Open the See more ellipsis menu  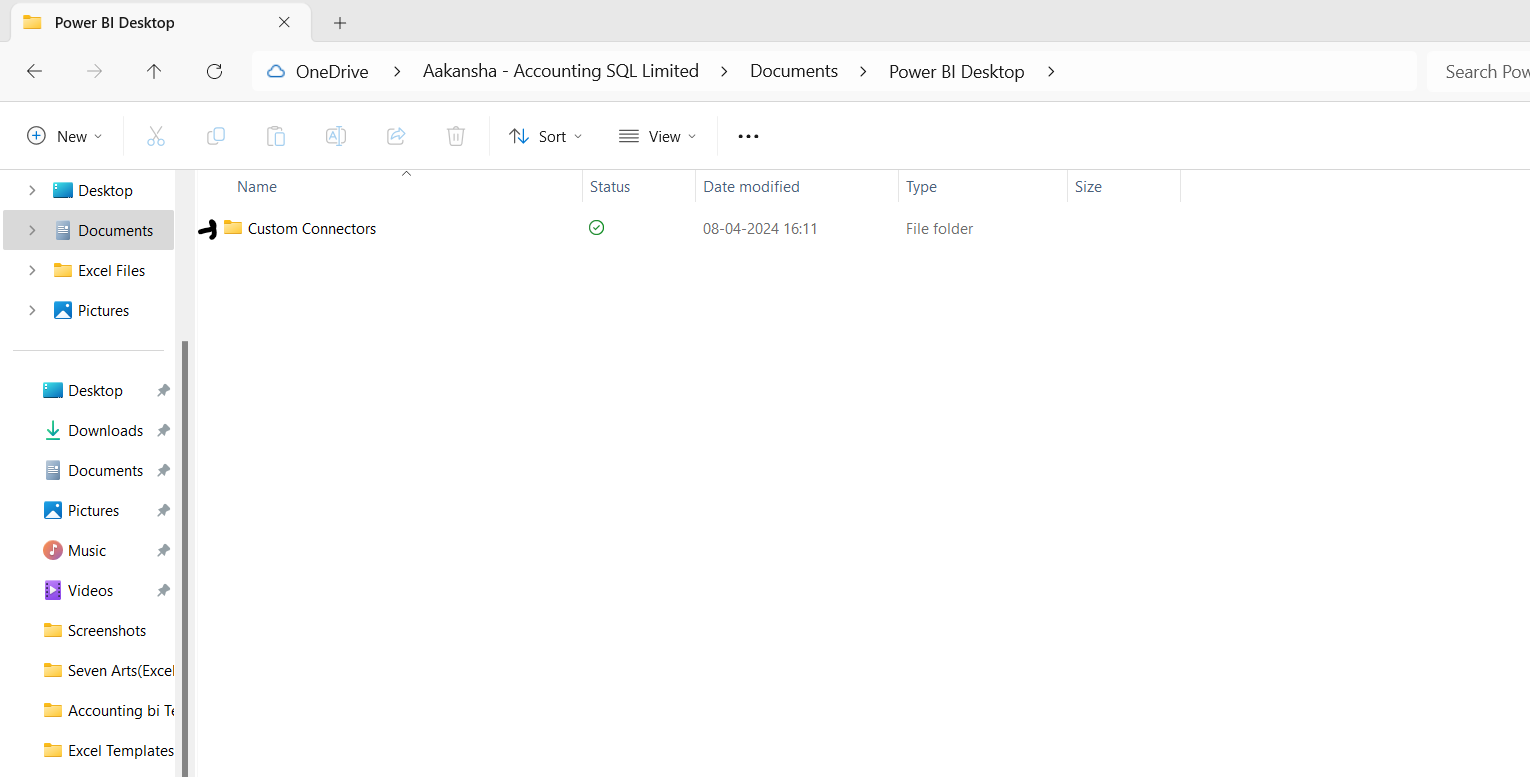point(748,136)
